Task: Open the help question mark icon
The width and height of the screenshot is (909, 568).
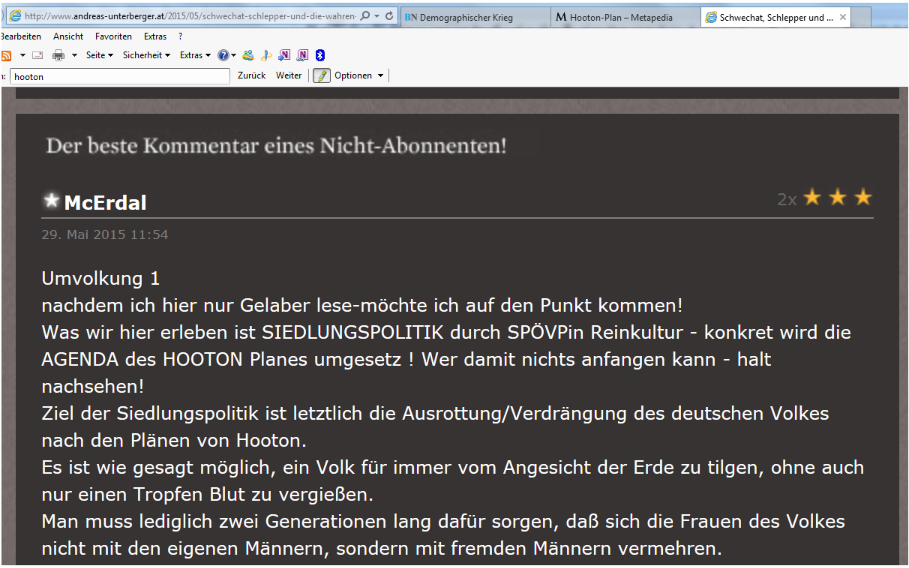Action: tap(223, 55)
